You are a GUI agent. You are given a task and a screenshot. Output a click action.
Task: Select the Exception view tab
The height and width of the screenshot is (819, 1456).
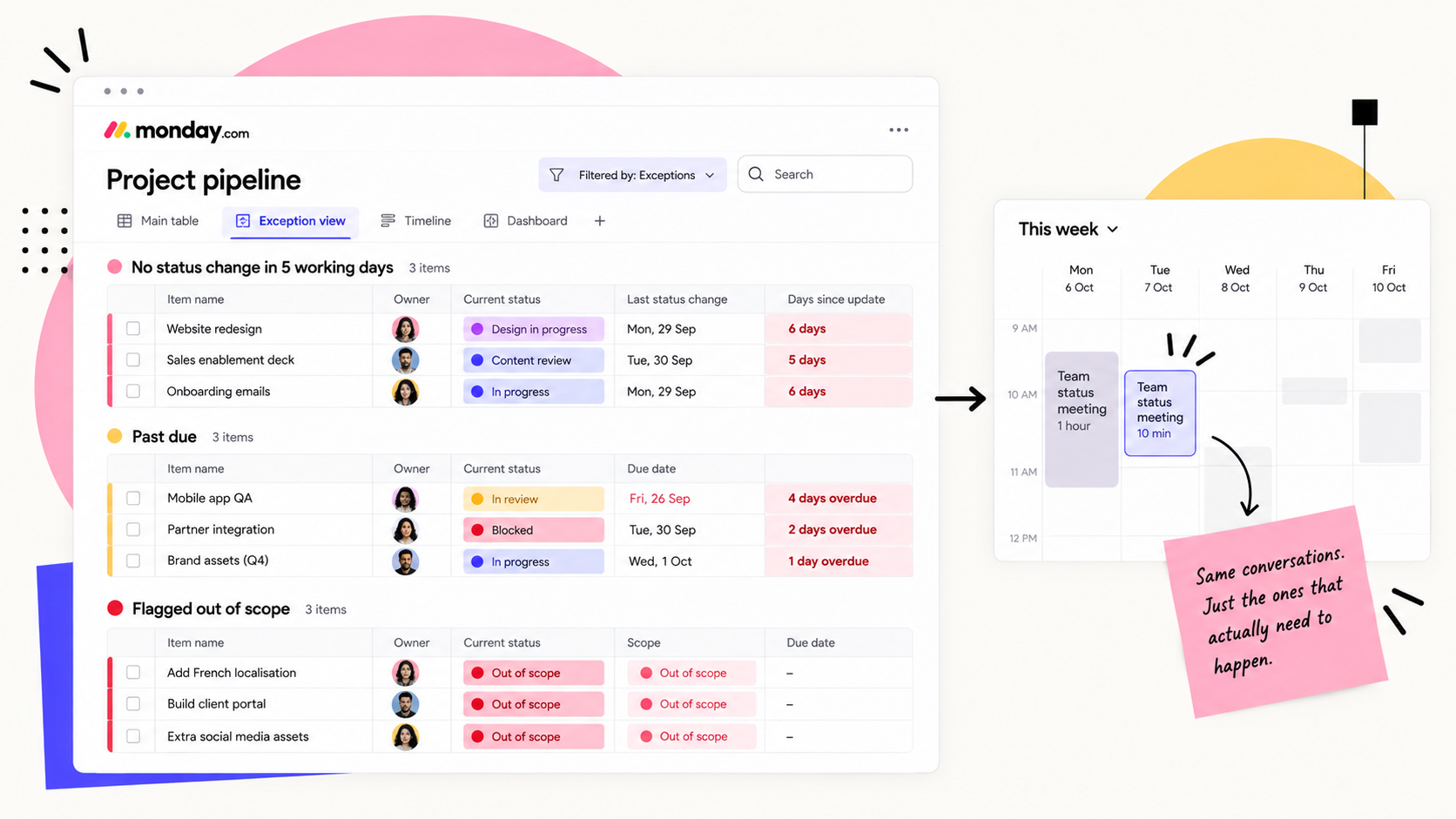(x=291, y=221)
